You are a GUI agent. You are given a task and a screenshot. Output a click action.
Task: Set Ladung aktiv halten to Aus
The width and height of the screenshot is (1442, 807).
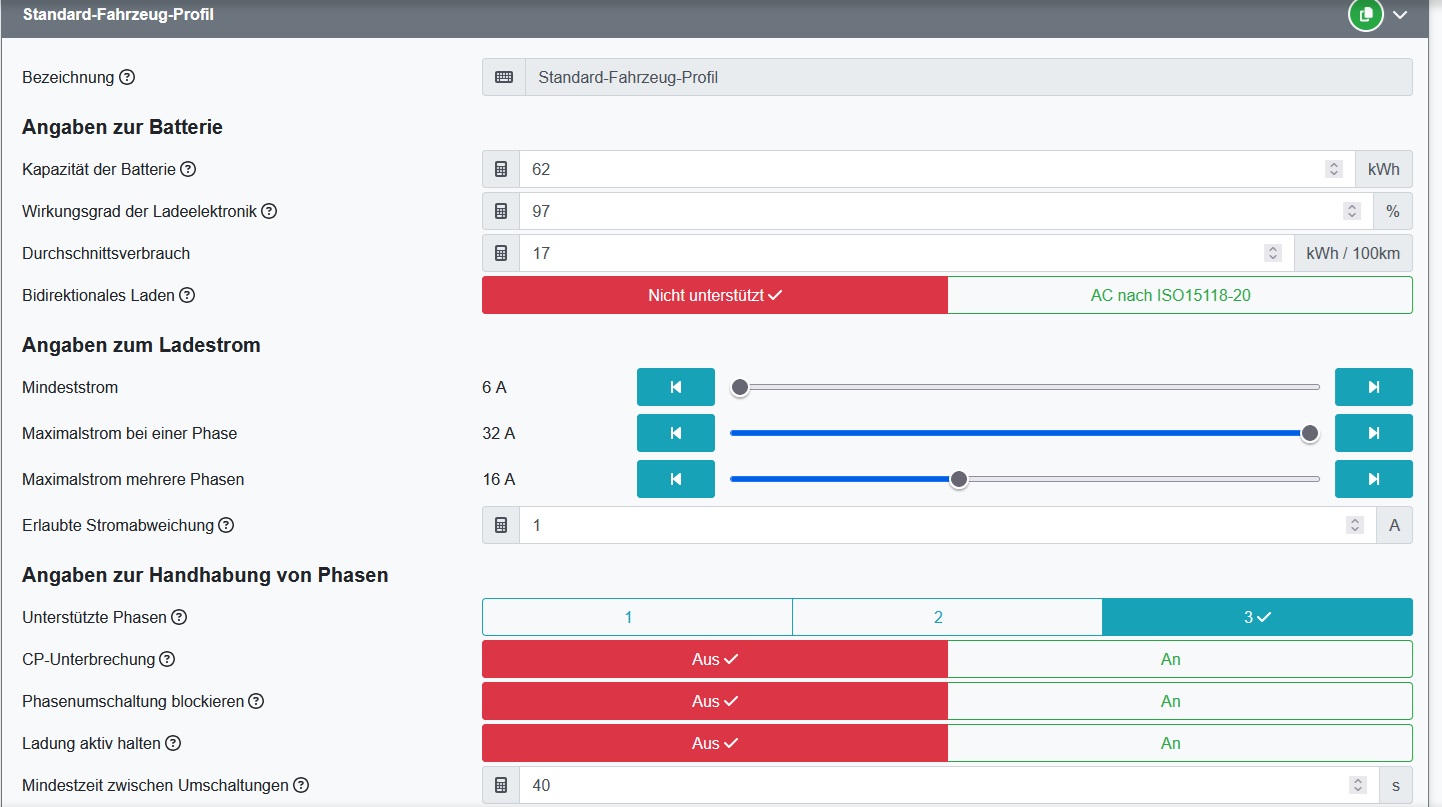[x=715, y=743]
